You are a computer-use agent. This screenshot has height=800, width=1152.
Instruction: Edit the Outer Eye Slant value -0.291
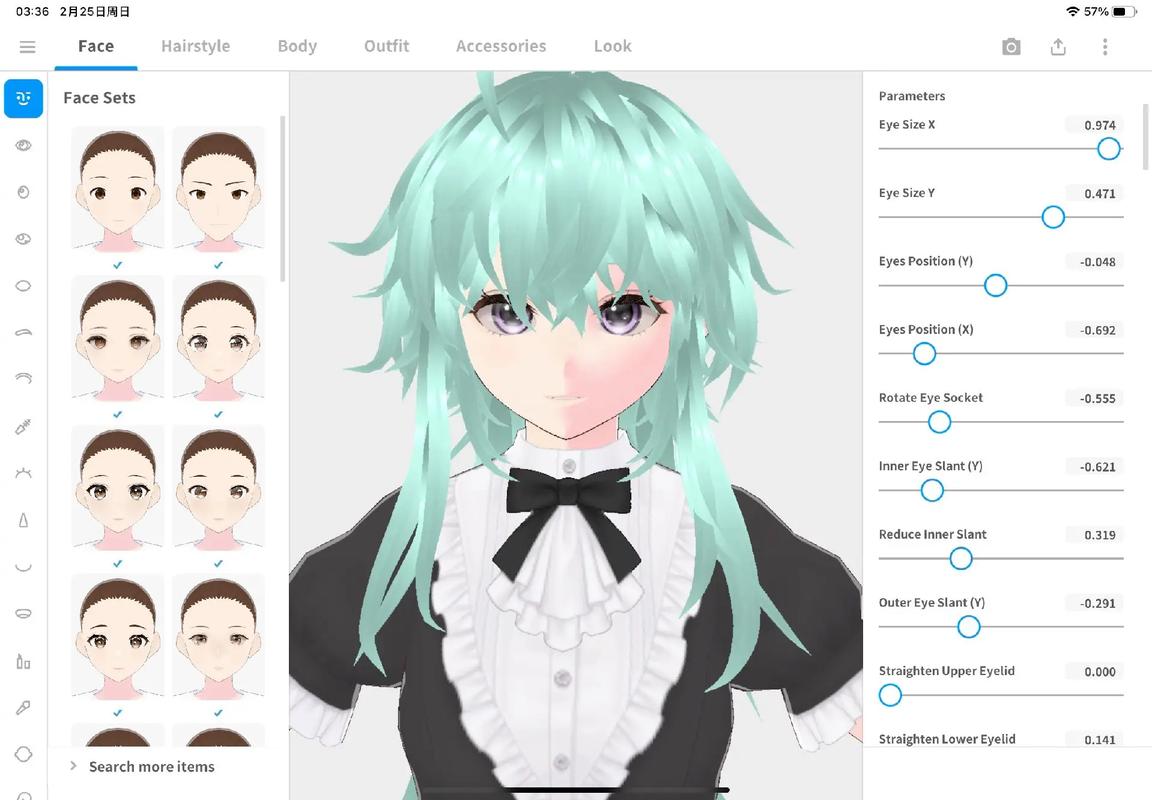(1095, 604)
